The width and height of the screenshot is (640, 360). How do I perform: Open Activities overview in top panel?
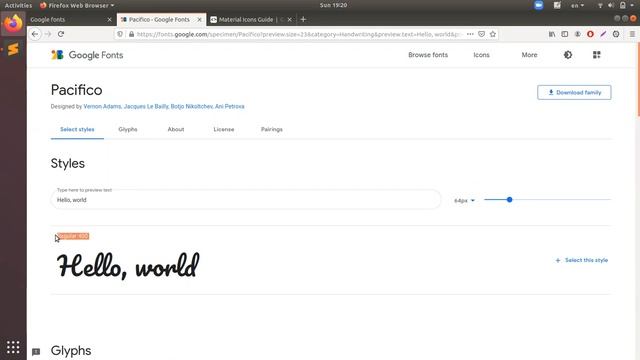[18, 5]
